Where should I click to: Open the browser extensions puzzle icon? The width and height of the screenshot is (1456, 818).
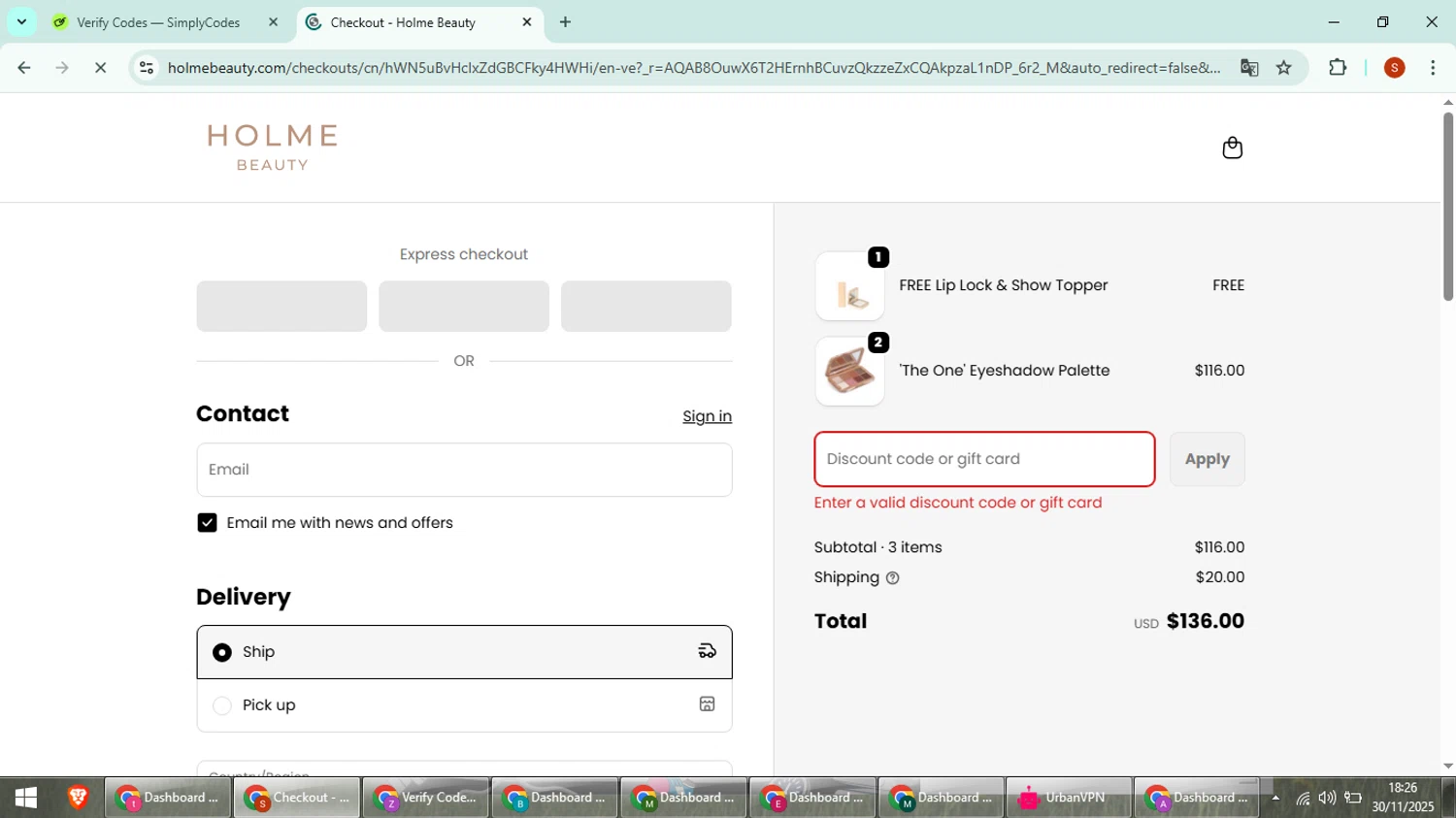[x=1338, y=67]
